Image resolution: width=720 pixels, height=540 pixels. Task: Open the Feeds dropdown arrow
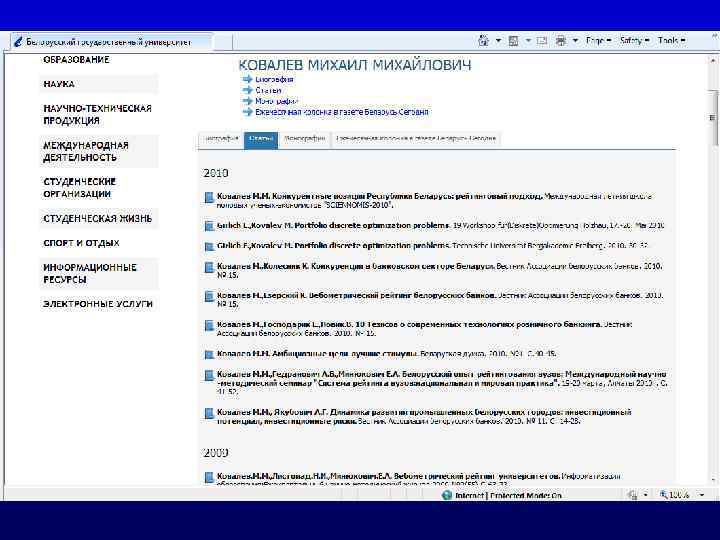point(528,41)
